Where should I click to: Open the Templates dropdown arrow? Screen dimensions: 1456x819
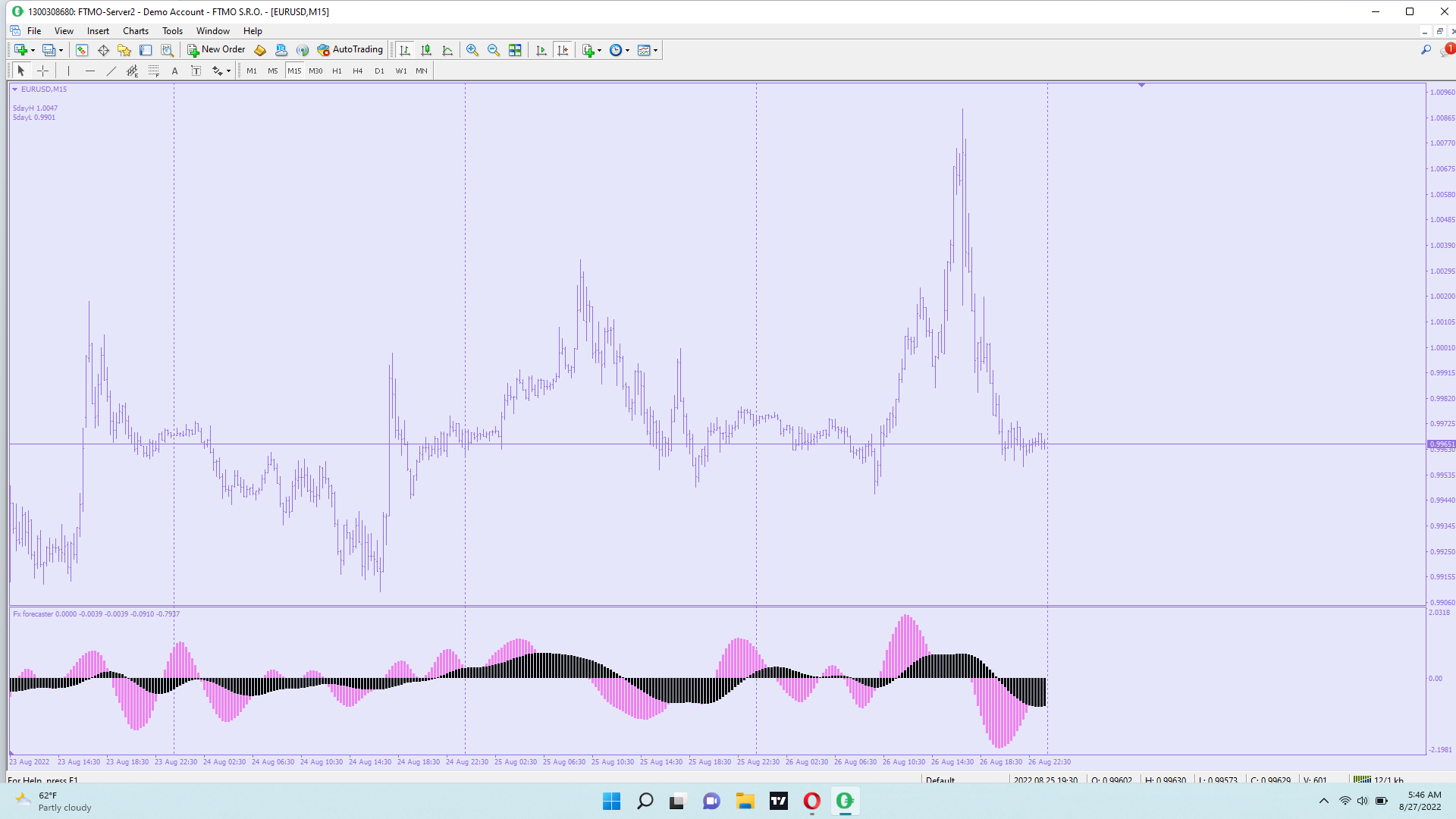pos(656,50)
